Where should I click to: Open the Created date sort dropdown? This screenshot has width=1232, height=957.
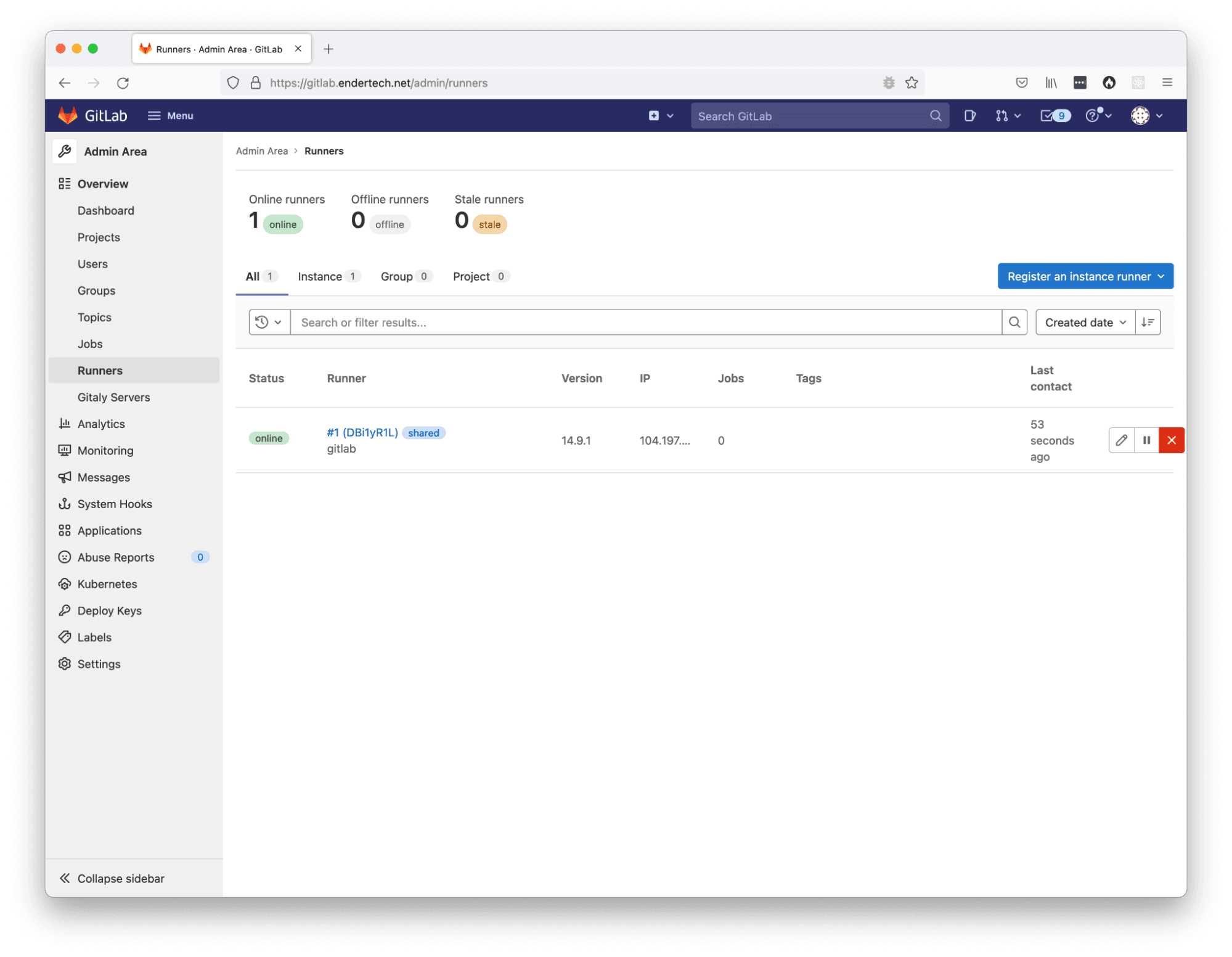tap(1085, 322)
